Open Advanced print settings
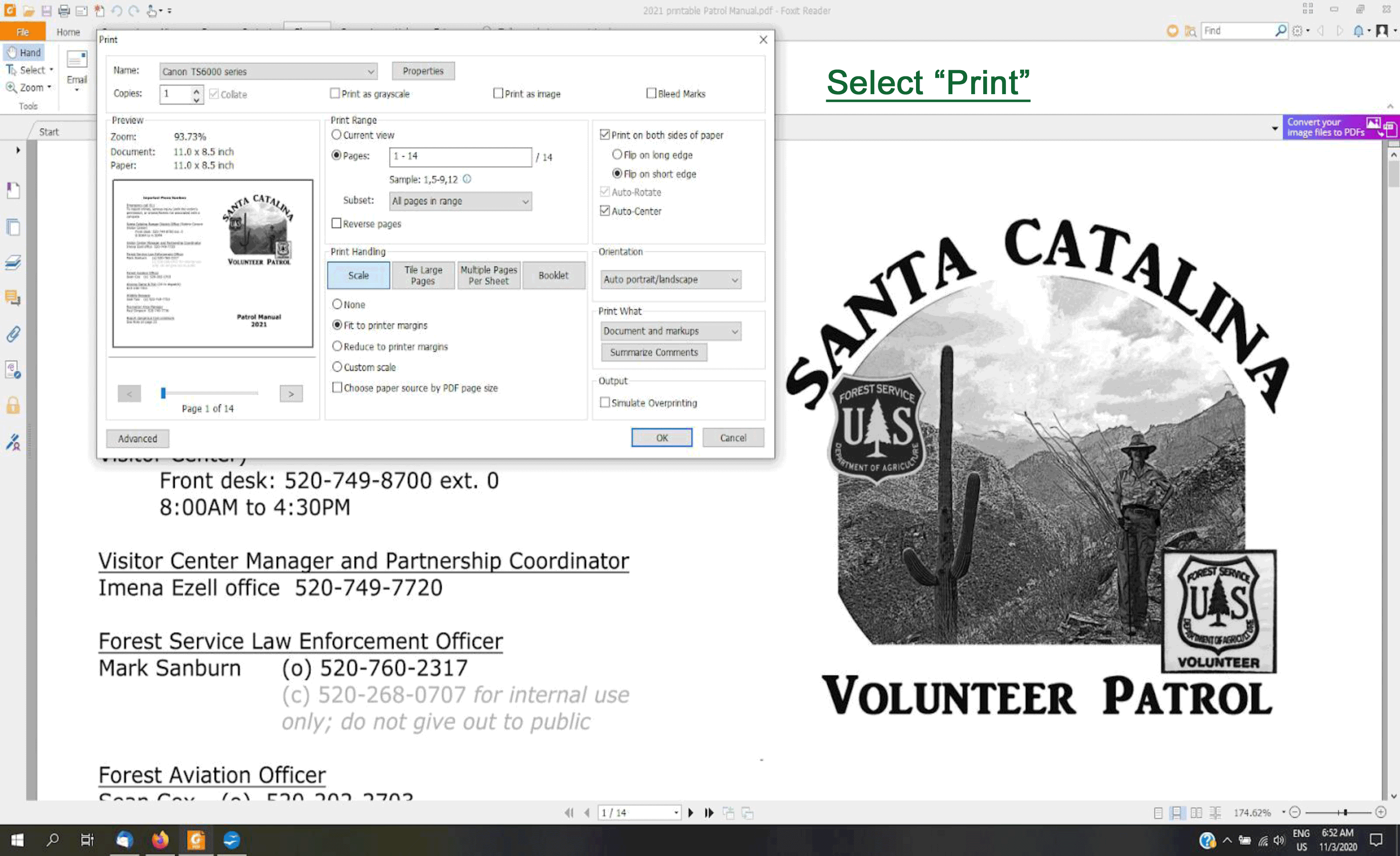The width and height of the screenshot is (1400, 856). (137, 438)
